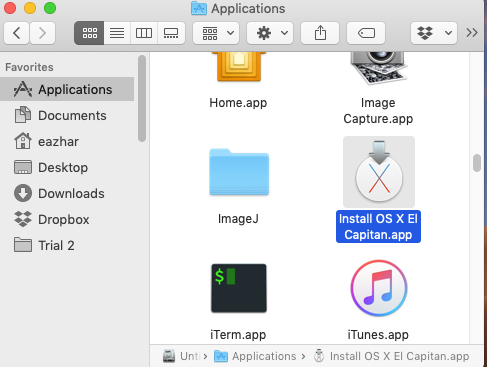This screenshot has height=367, width=487.
Task: Open the eazhar home folder in sidebar
Action: pos(67,141)
